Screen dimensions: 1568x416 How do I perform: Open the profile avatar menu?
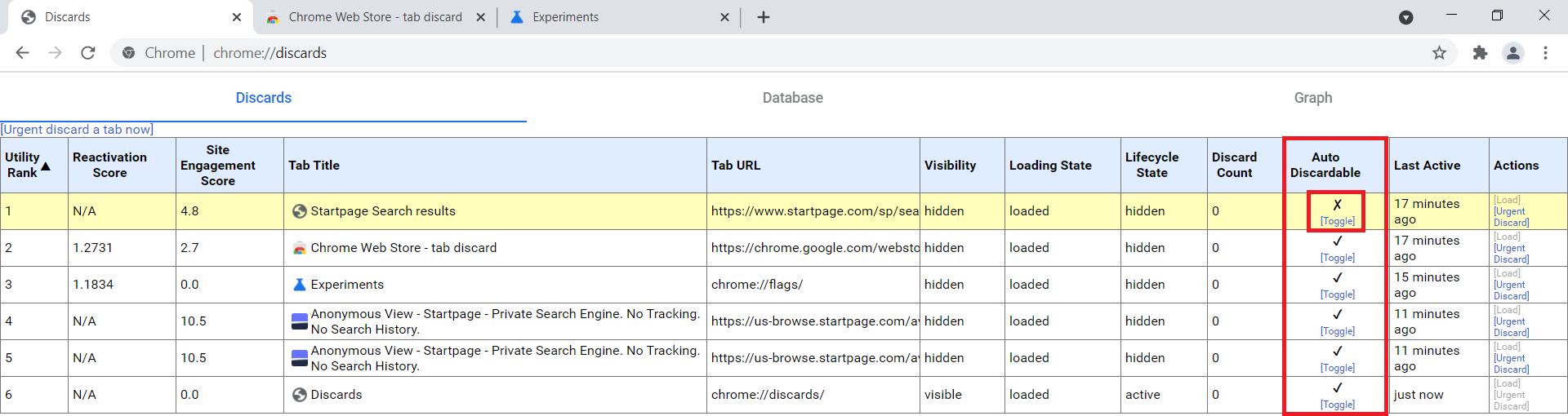[1513, 53]
